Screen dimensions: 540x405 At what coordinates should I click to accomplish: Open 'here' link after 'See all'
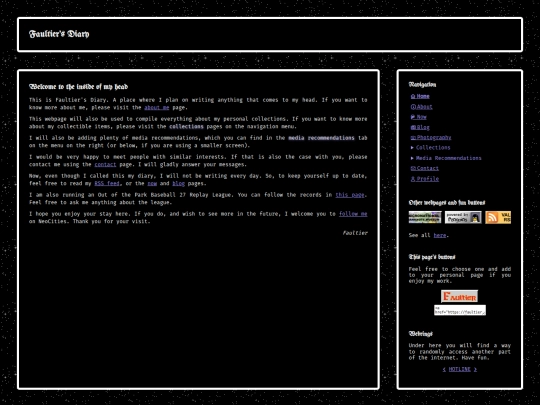(x=440, y=235)
